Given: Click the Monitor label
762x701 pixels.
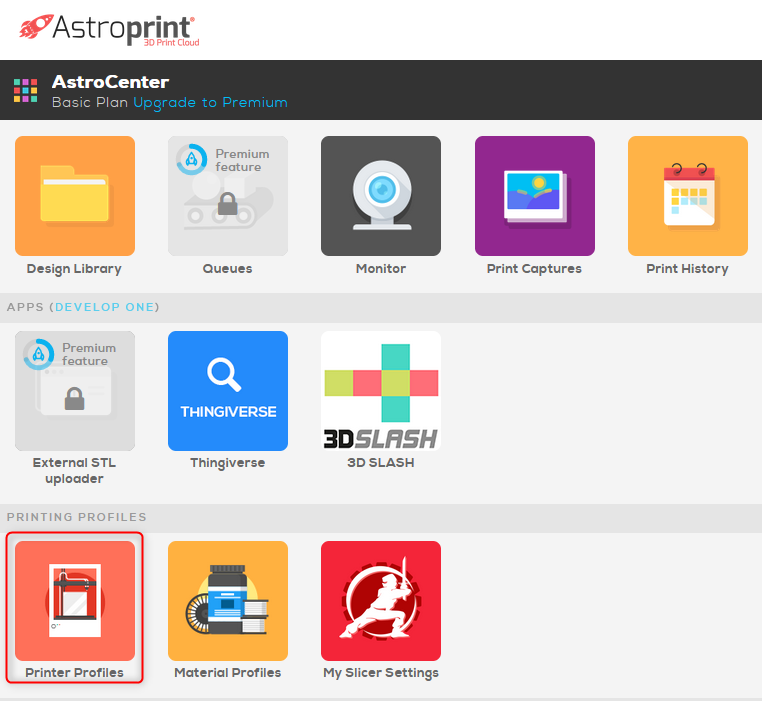Looking at the screenshot, I should pos(381,269).
